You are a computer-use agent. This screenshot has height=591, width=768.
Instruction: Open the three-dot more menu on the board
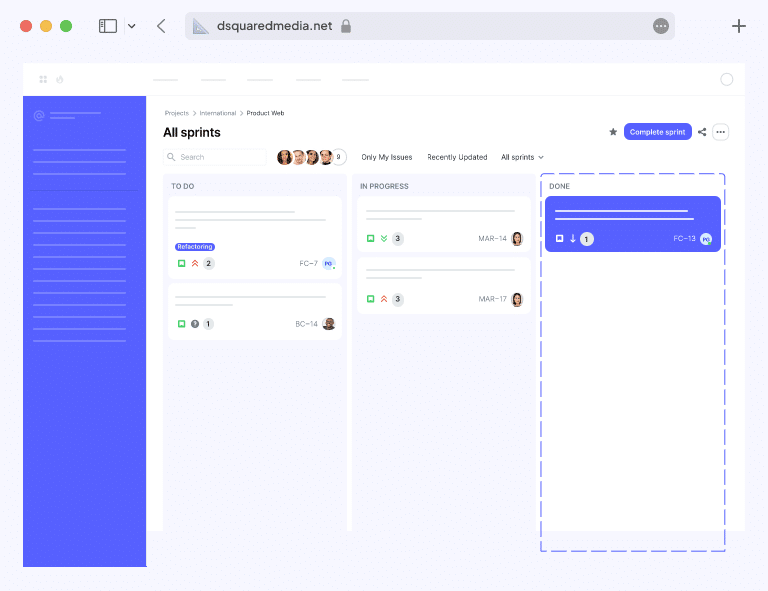720,132
